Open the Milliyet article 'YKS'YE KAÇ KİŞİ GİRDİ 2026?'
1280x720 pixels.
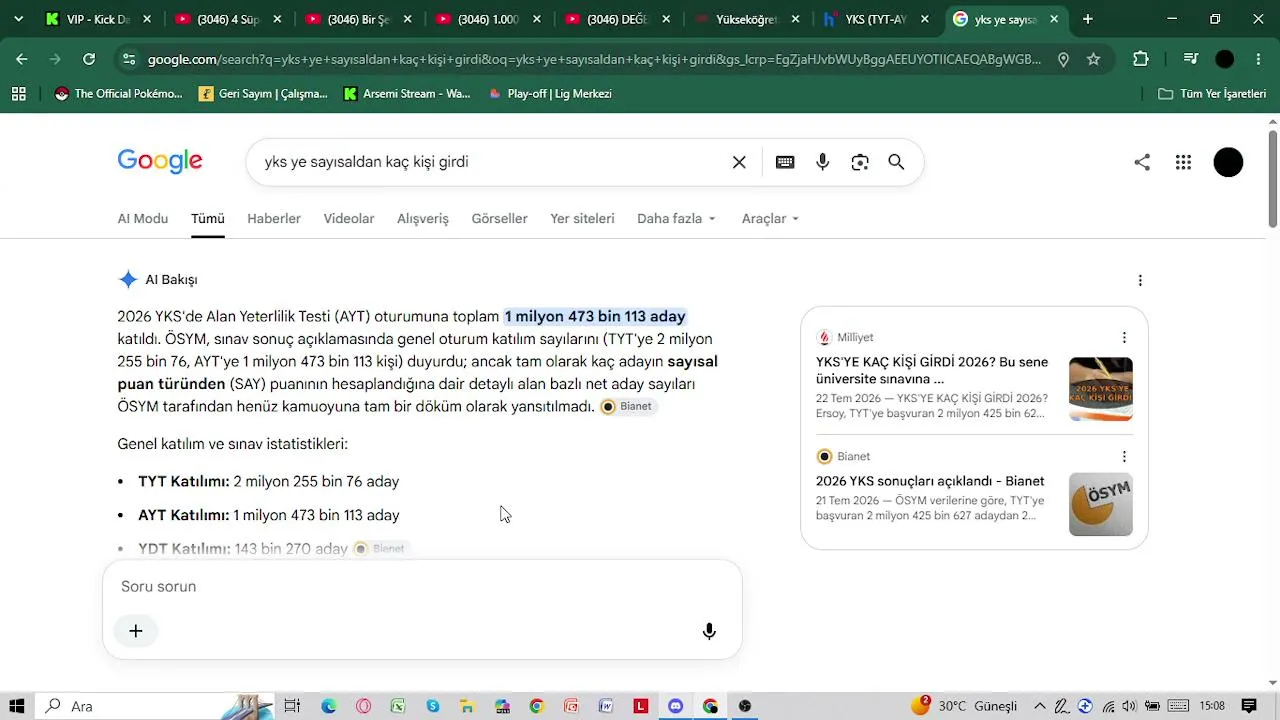(x=932, y=369)
